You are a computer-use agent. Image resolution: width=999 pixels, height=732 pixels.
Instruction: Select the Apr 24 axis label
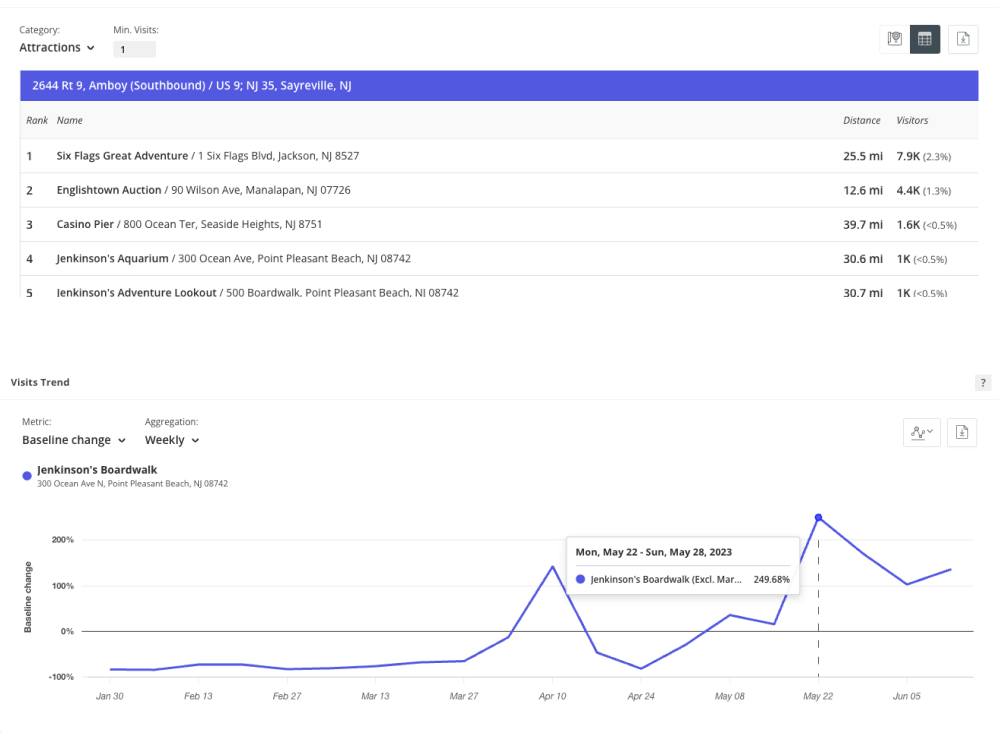click(x=641, y=696)
